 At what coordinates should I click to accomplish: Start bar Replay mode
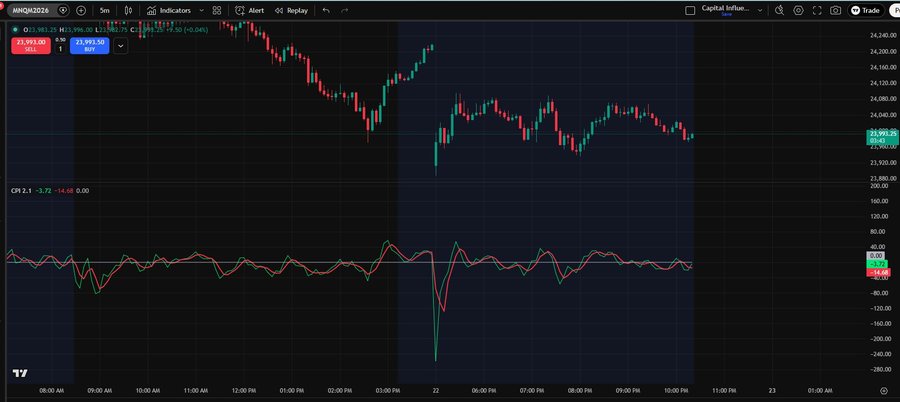[291, 10]
